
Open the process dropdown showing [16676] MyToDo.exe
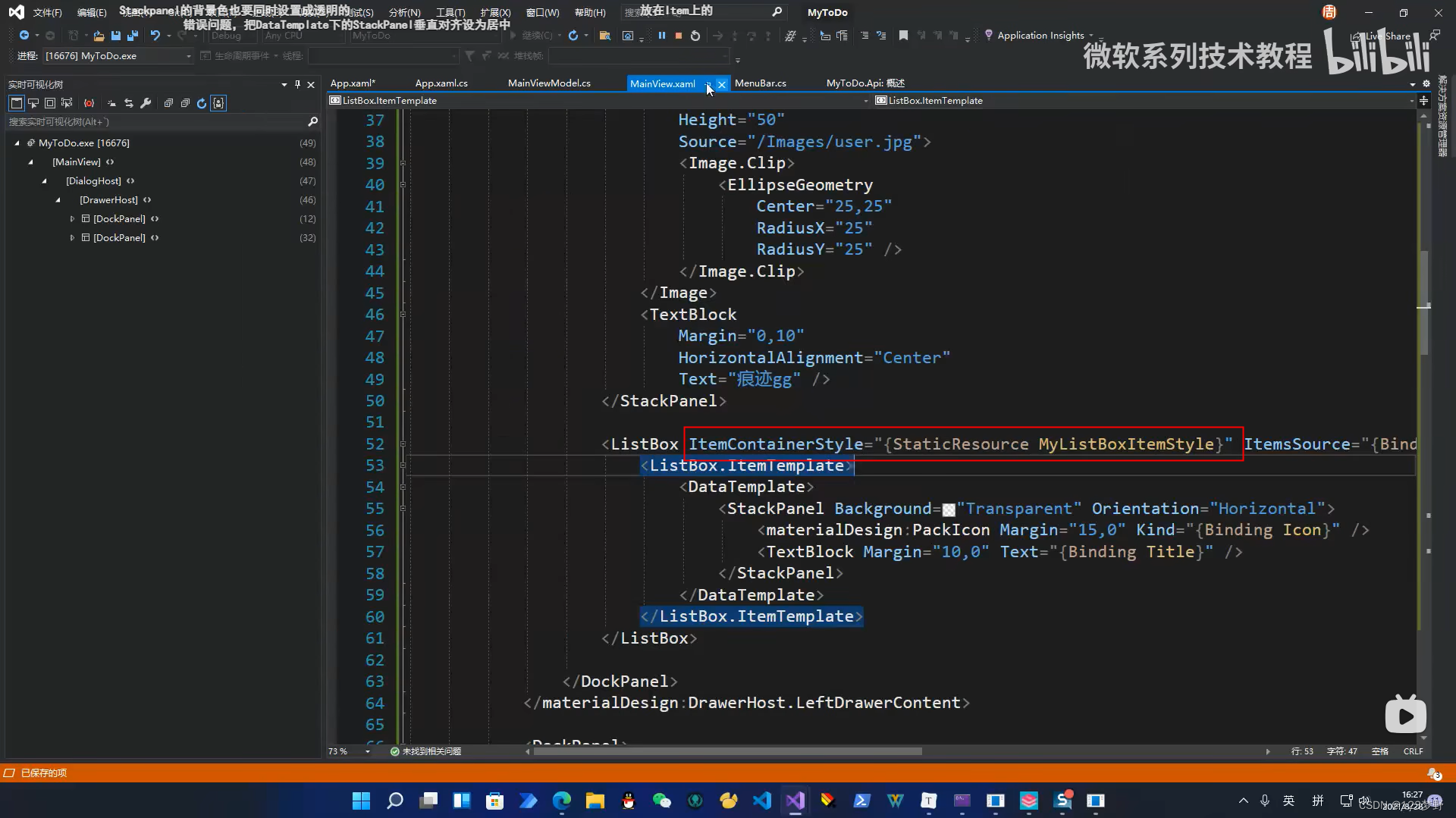tap(118, 56)
